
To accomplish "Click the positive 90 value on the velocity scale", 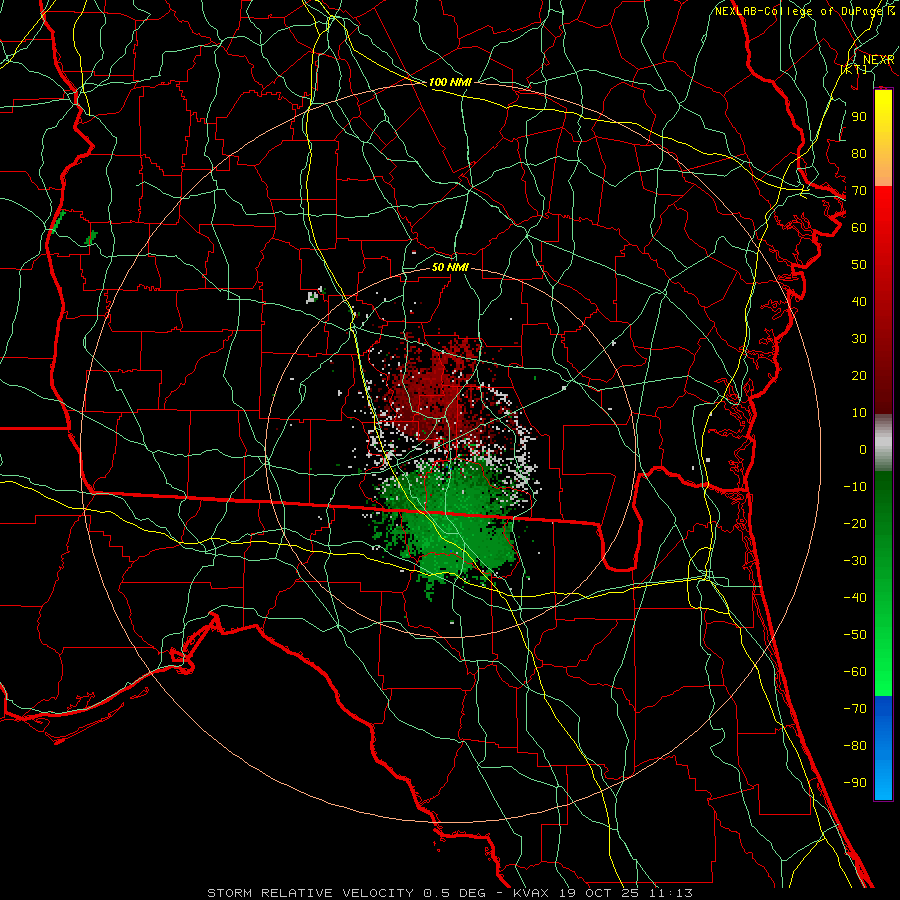I will click(859, 117).
